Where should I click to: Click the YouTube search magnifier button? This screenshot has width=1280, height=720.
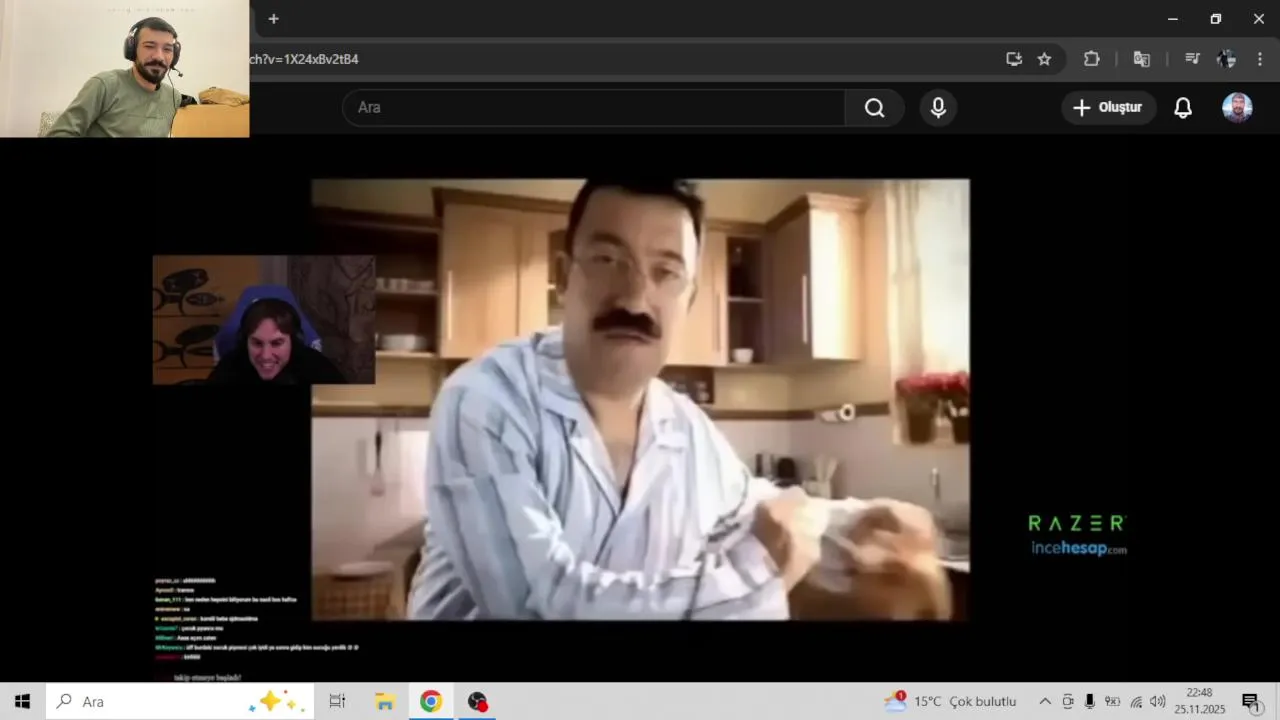coord(875,108)
